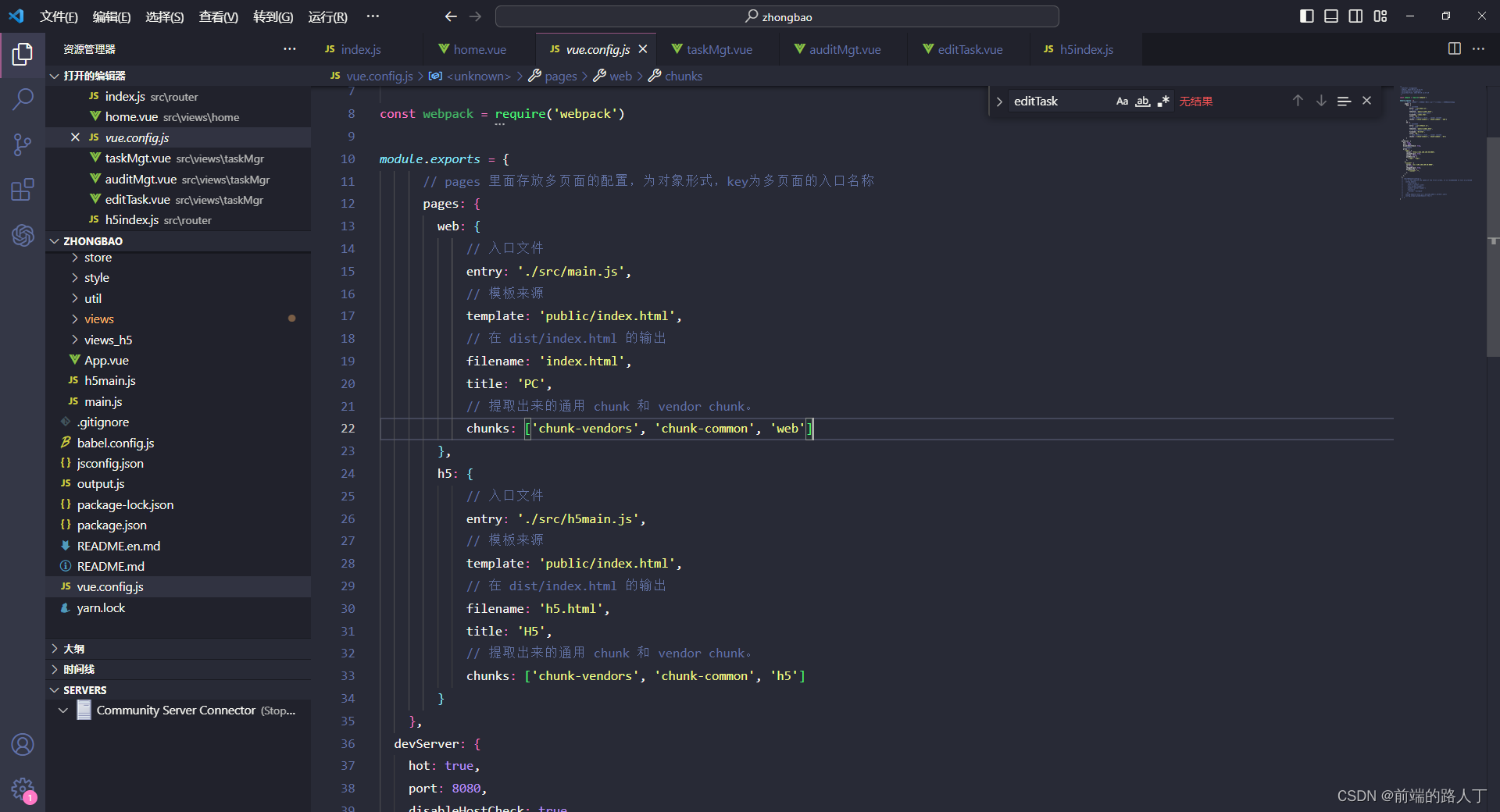Image resolution: width=1500 pixels, height=812 pixels.
Task: Click the Toggle Panel icon in the title bar
Action: tap(1331, 16)
